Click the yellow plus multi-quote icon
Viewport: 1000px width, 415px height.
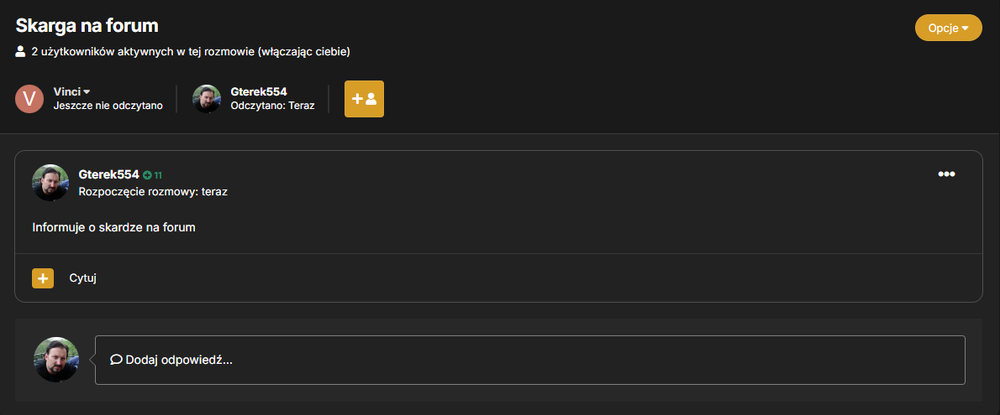pos(43,278)
